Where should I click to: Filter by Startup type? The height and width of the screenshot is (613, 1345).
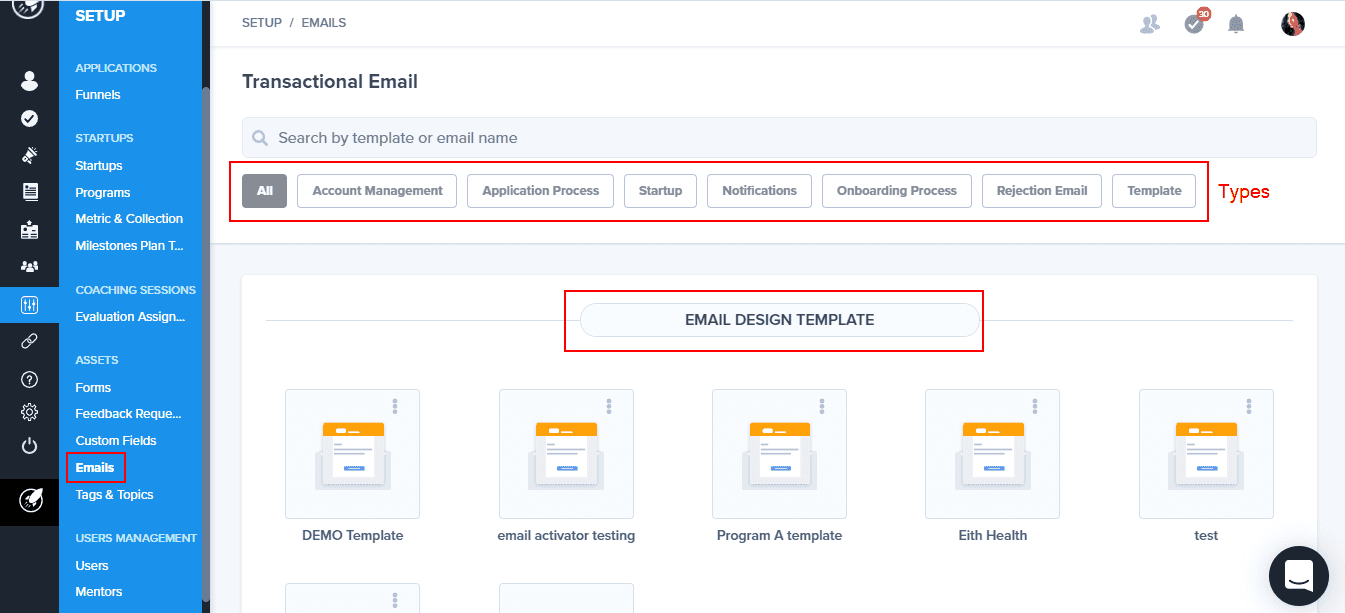[660, 191]
